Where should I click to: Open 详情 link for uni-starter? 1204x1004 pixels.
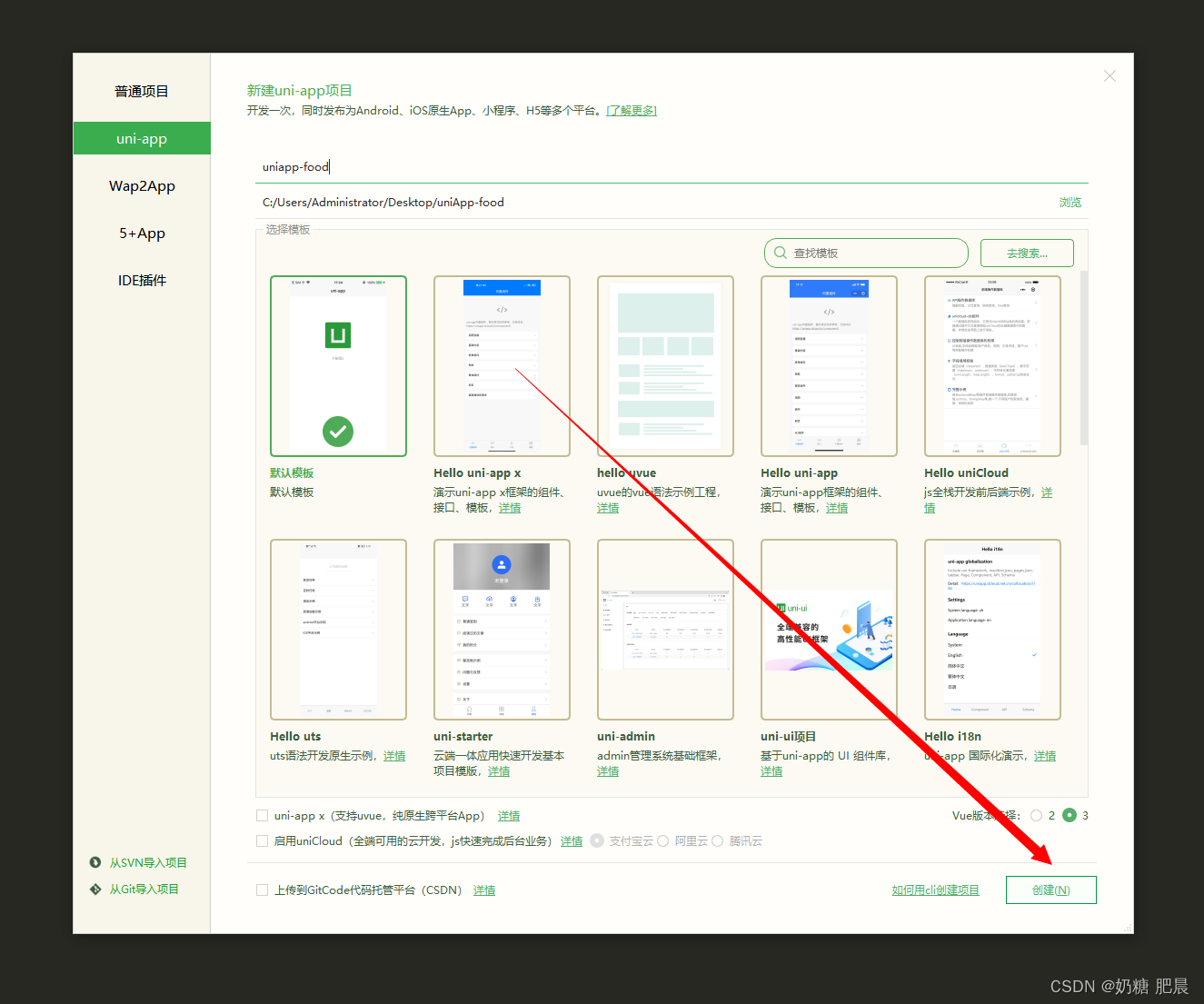499,771
